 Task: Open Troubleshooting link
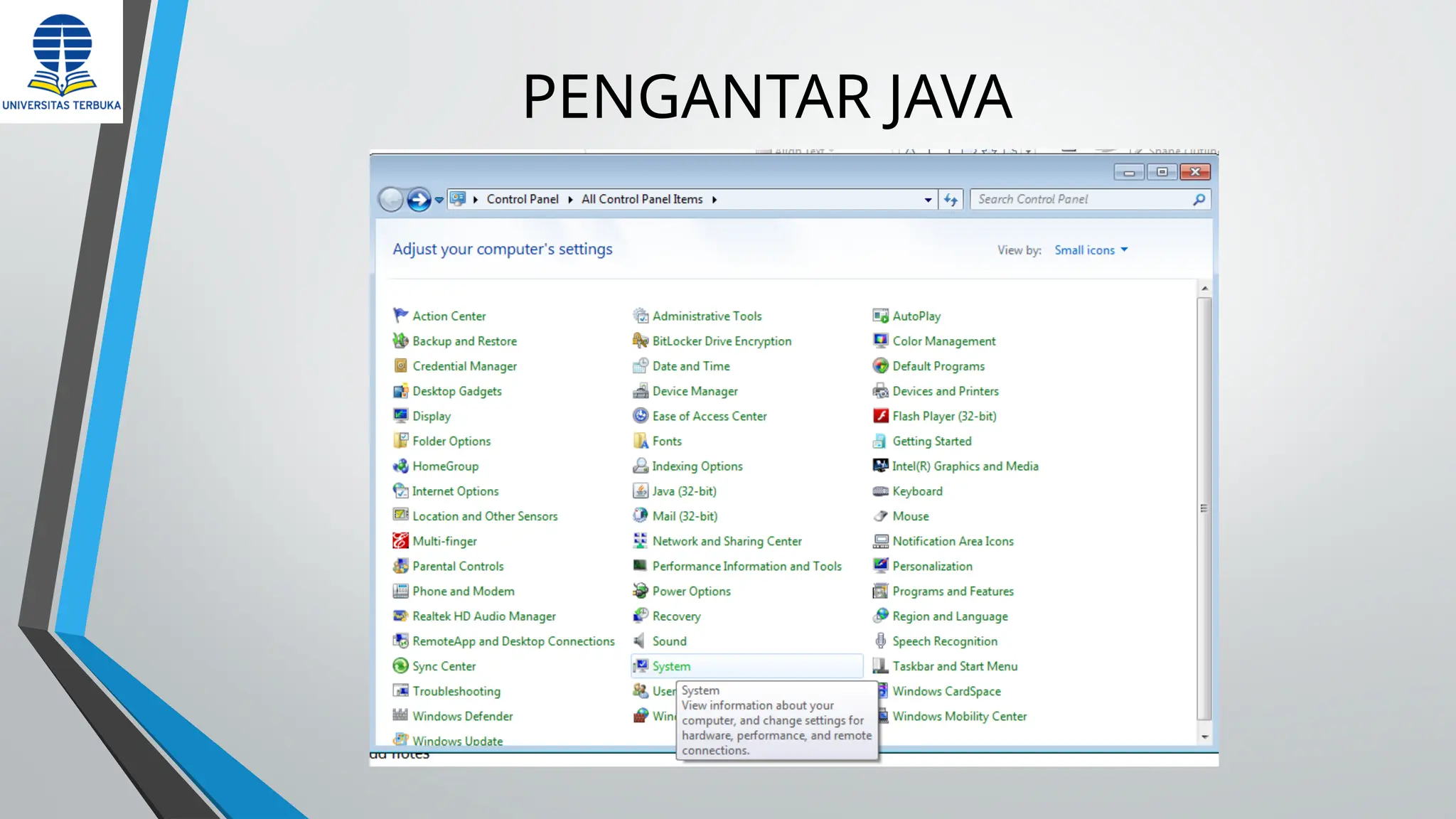point(456,691)
